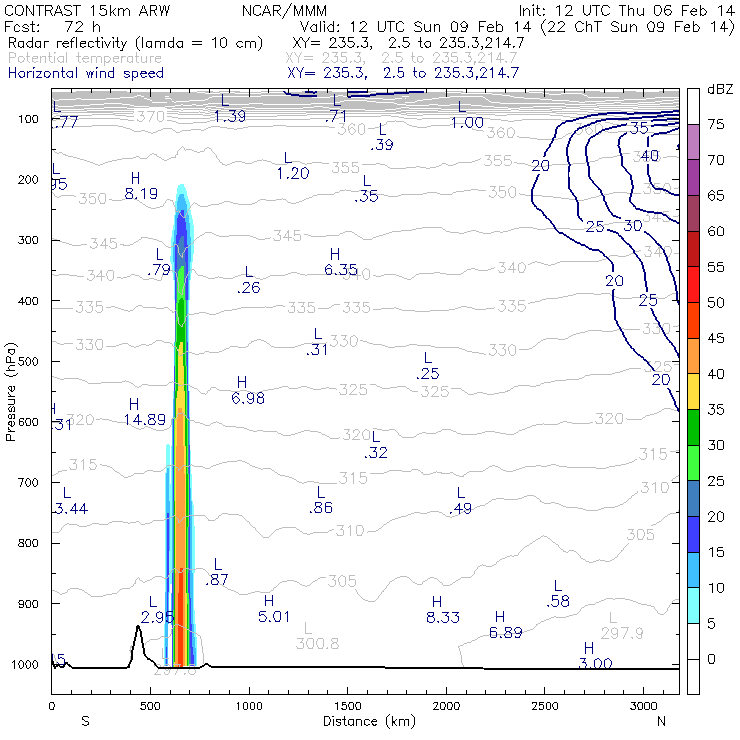Click the wind maximum value "8.33"
Screen dimensions: 740x740
[x=442, y=617]
